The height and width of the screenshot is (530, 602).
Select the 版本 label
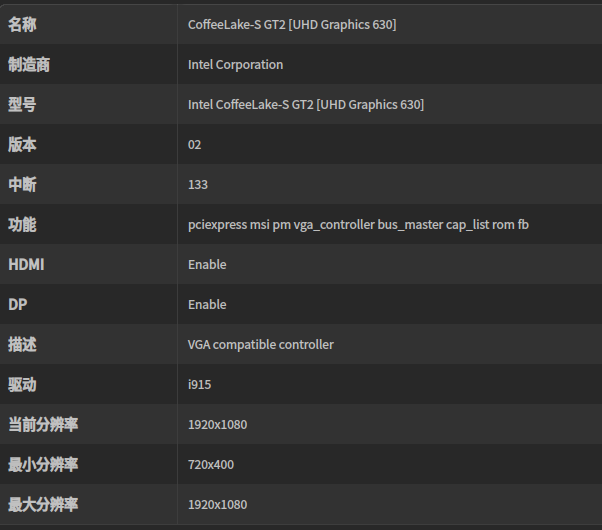pos(22,144)
